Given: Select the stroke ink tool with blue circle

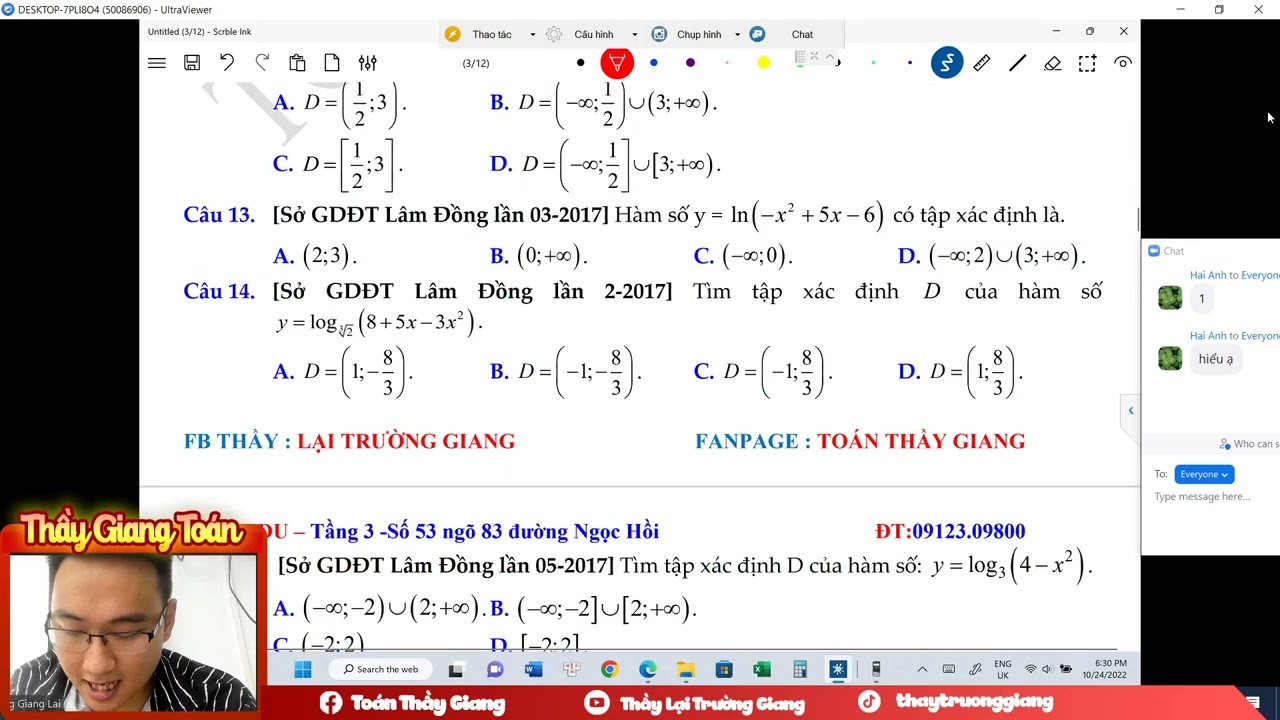Looking at the screenshot, I should 947,63.
